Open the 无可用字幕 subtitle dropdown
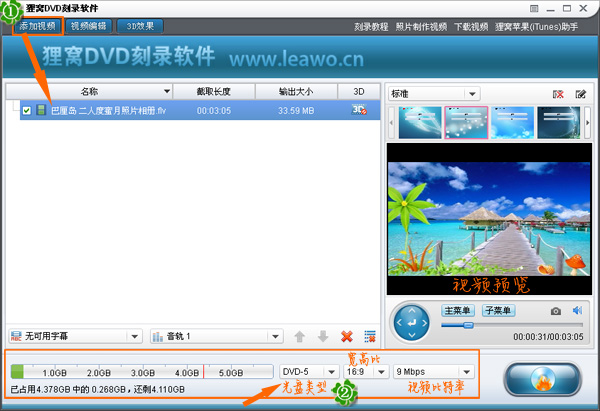This screenshot has width=600, height=411. 75,336
